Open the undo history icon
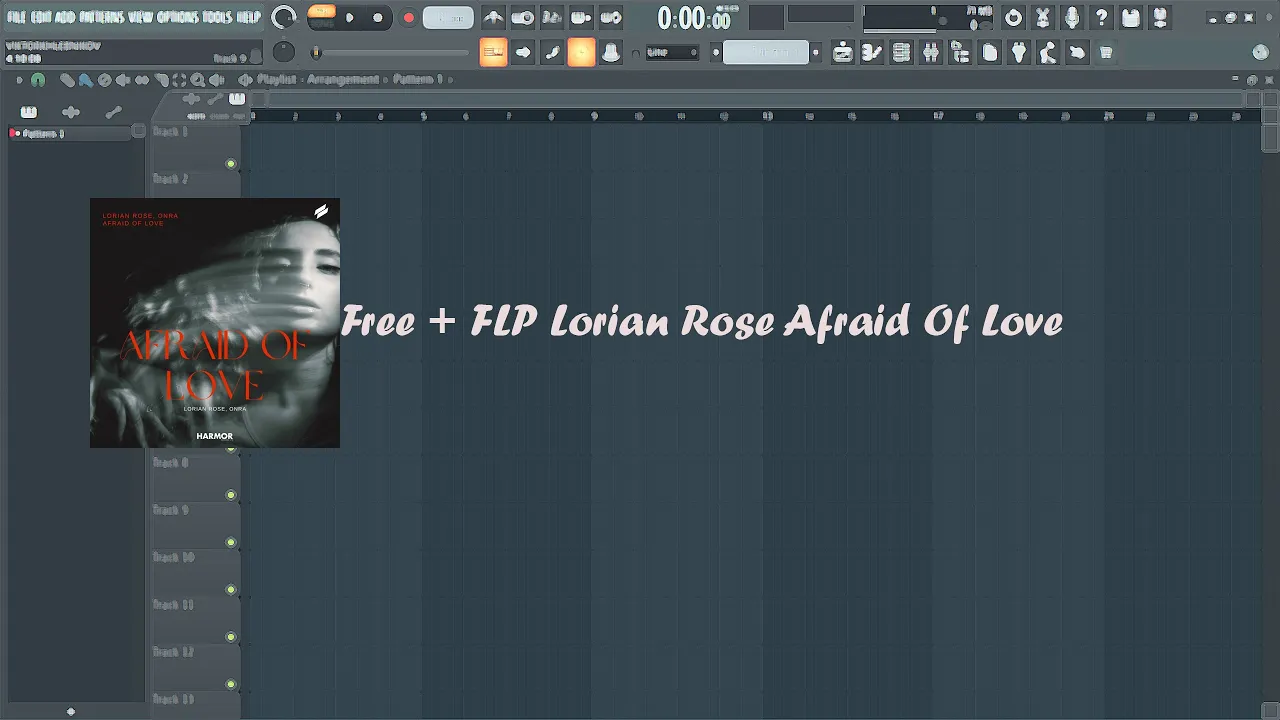This screenshot has width=1280, height=720. point(1013,17)
